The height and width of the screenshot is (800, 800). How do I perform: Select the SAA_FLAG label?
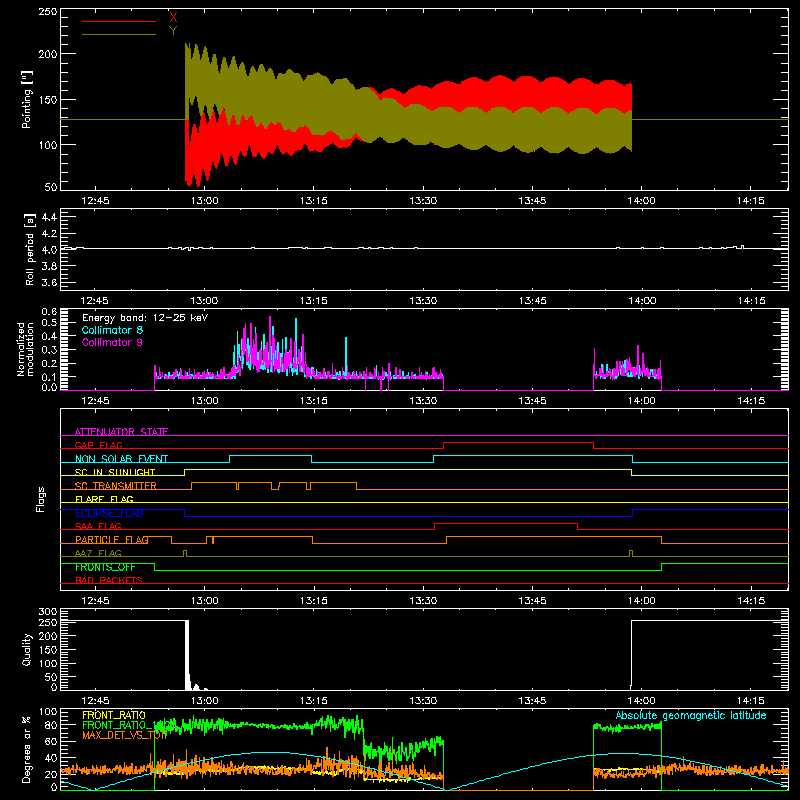tap(98, 526)
